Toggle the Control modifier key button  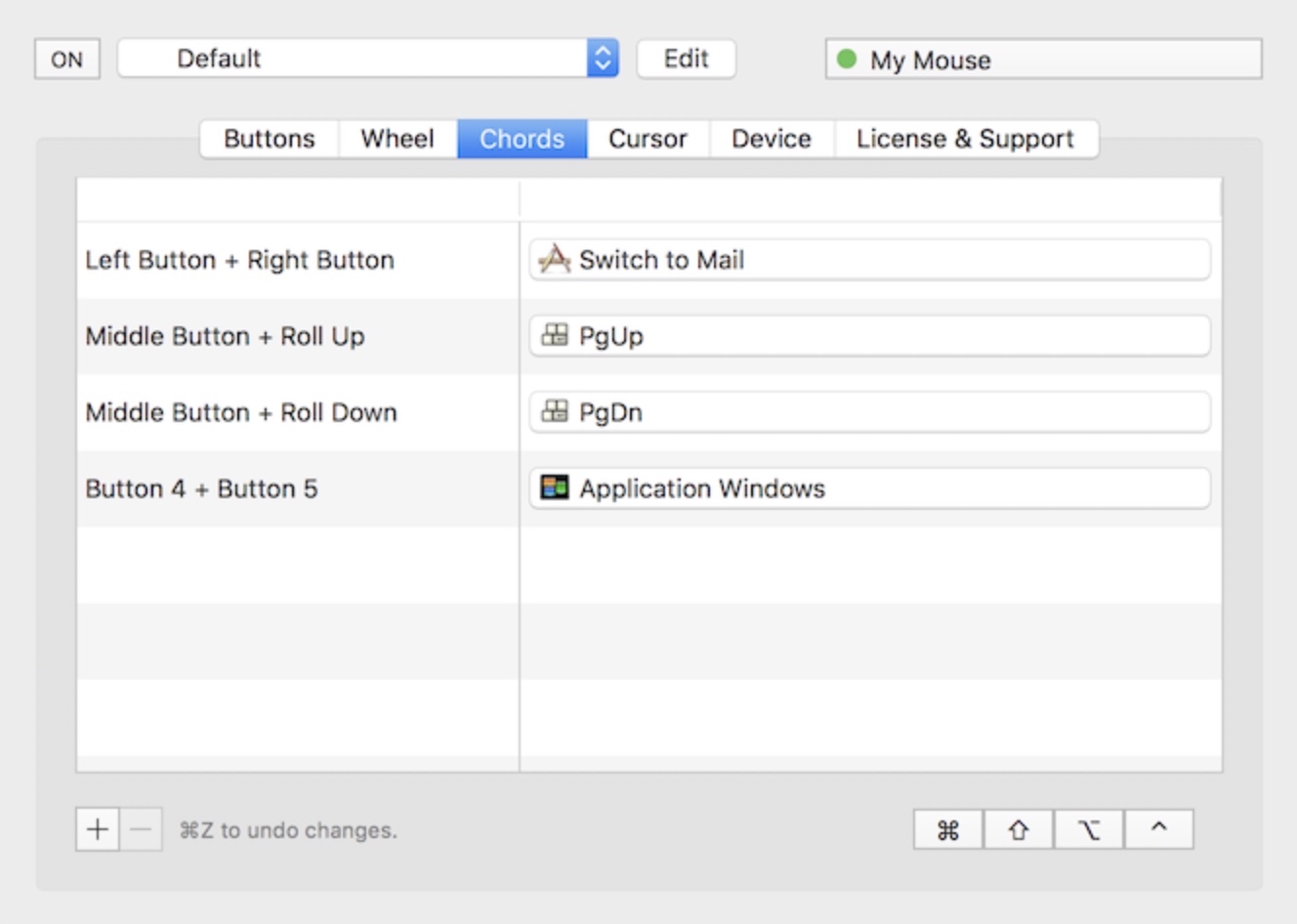pos(1159,830)
